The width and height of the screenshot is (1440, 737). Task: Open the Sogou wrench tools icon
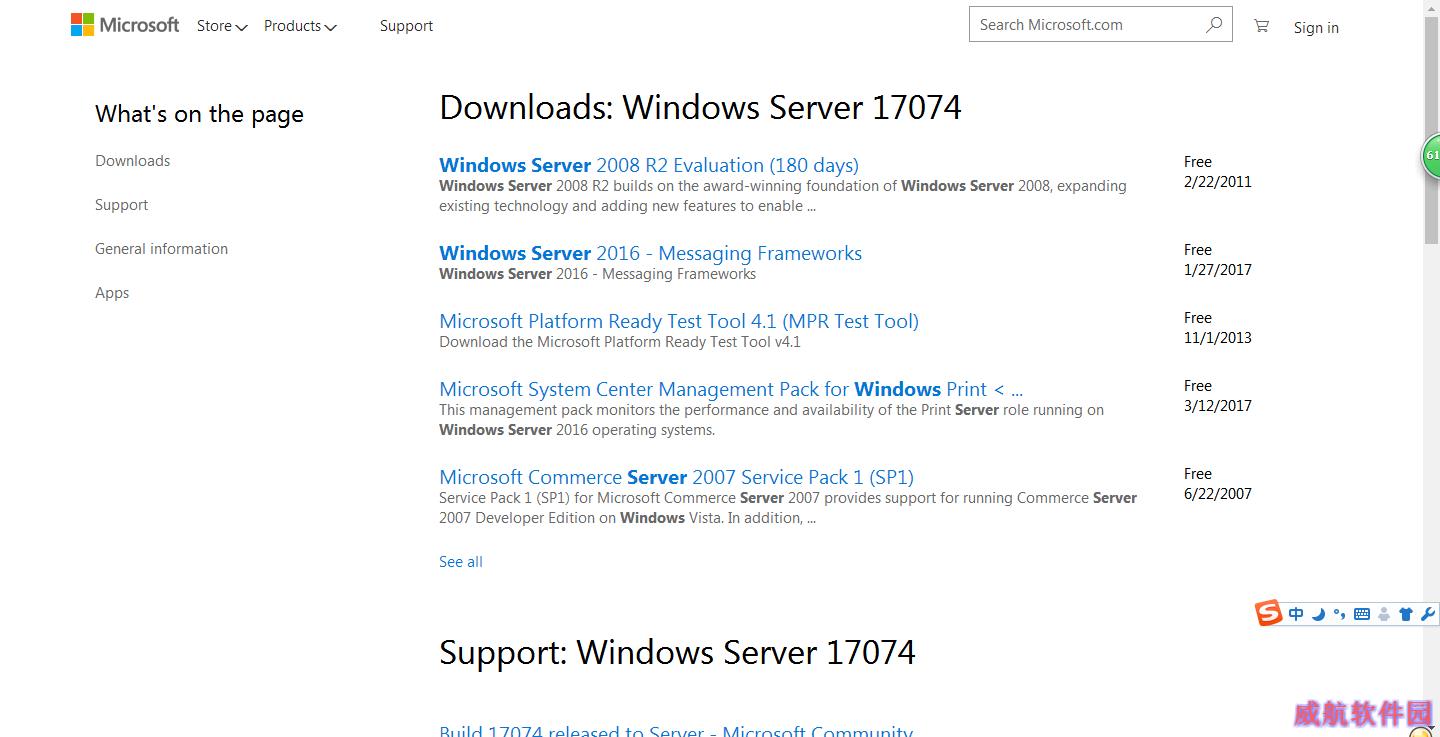tap(1428, 614)
